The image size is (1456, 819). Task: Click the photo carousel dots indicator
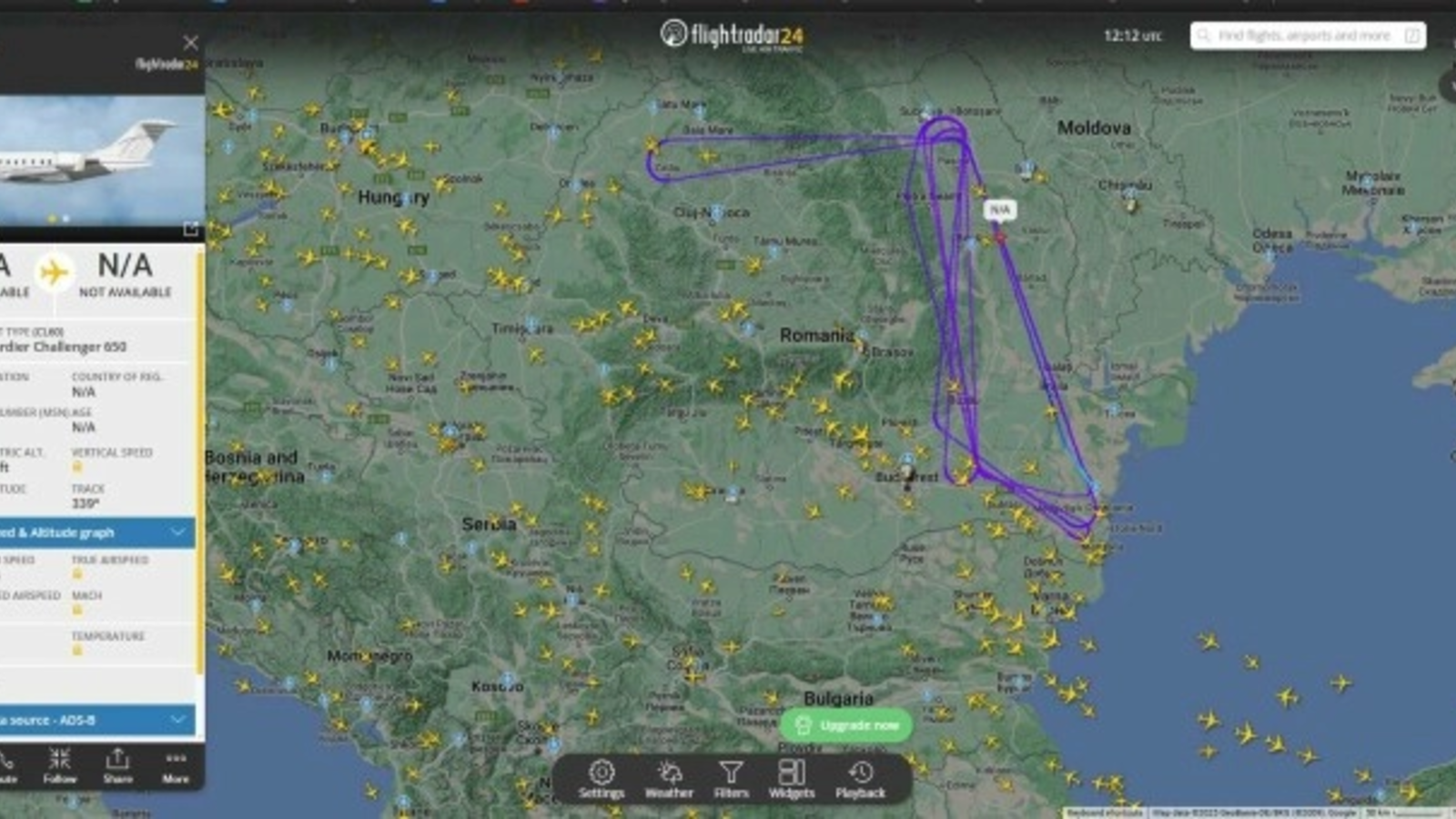click(58, 218)
